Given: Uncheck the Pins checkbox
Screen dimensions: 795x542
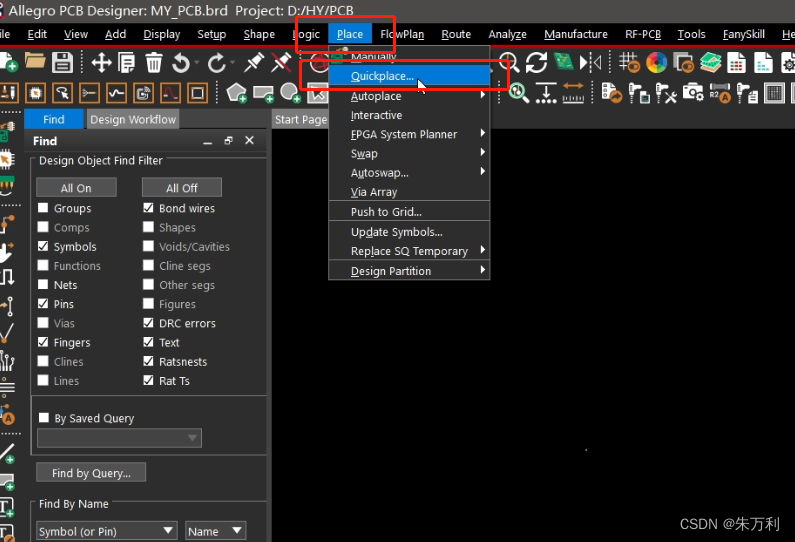Looking at the screenshot, I should (x=44, y=304).
